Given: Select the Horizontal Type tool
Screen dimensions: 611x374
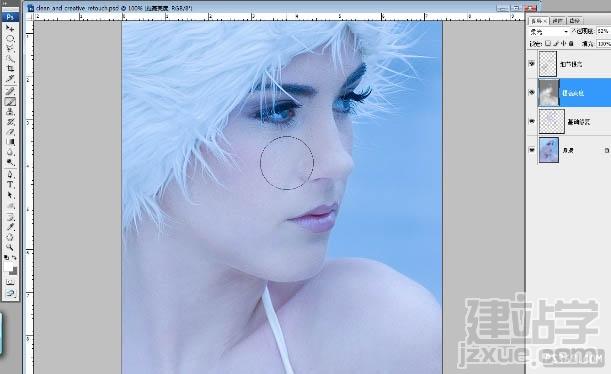Looking at the screenshot, I should (x=10, y=185).
